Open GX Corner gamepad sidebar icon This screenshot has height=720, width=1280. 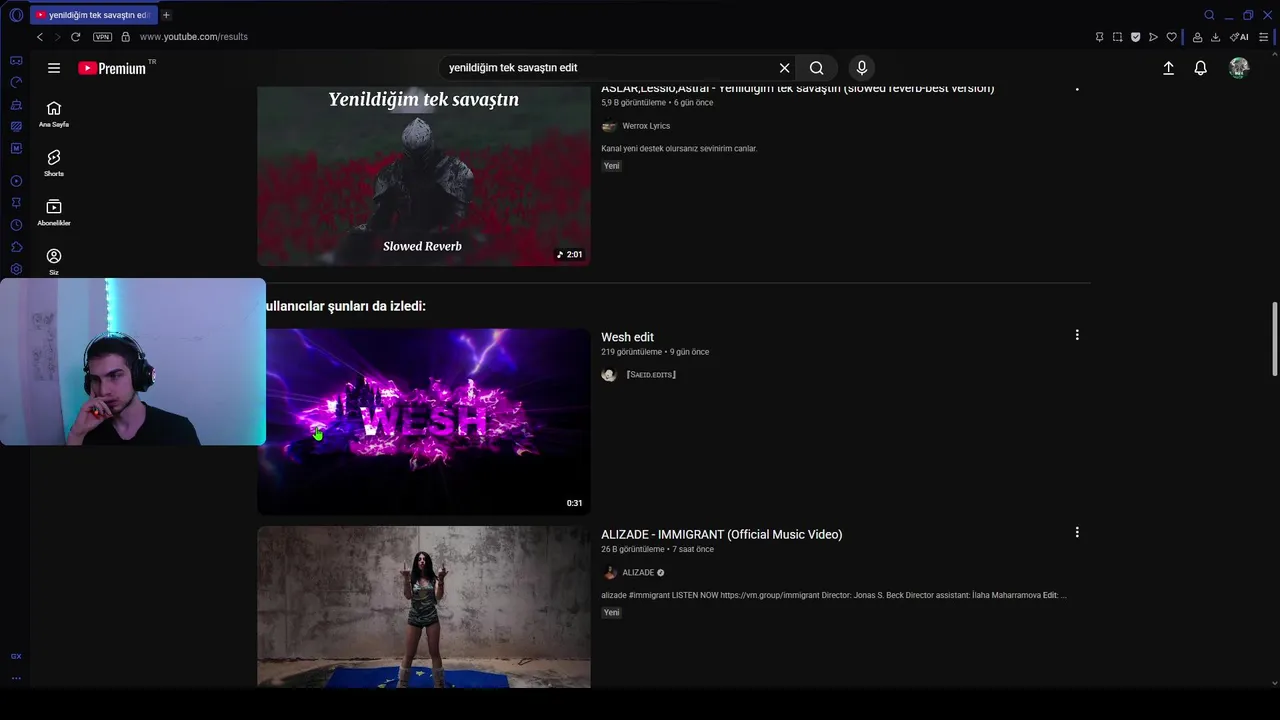(x=16, y=60)
